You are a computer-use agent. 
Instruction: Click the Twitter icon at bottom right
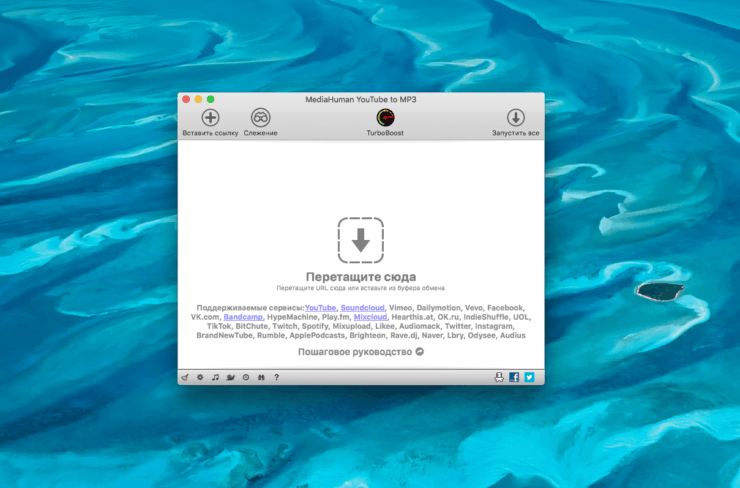(529, 378)
